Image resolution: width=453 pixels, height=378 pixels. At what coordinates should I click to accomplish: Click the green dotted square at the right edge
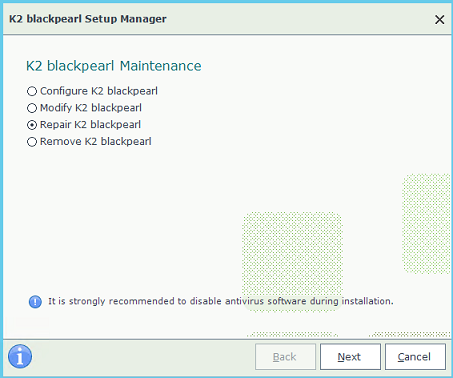[x=427, y=224]
